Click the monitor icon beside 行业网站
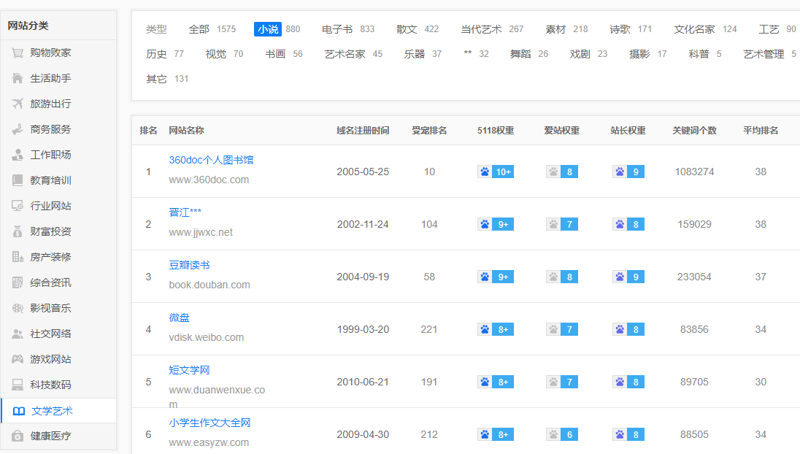800x454 pixels. coord(17,206)
